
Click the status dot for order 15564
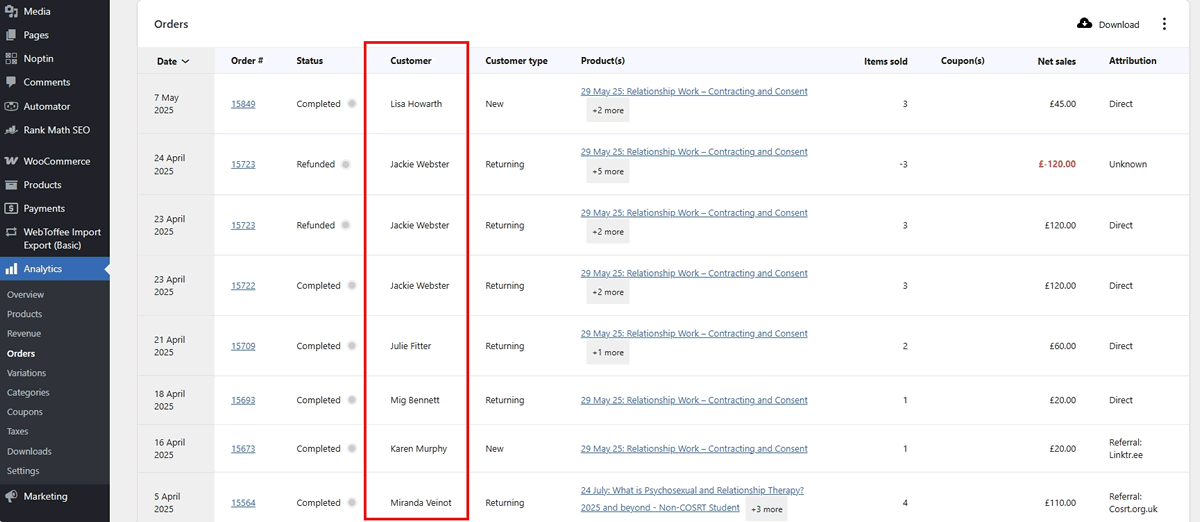[x=352, y=503]
